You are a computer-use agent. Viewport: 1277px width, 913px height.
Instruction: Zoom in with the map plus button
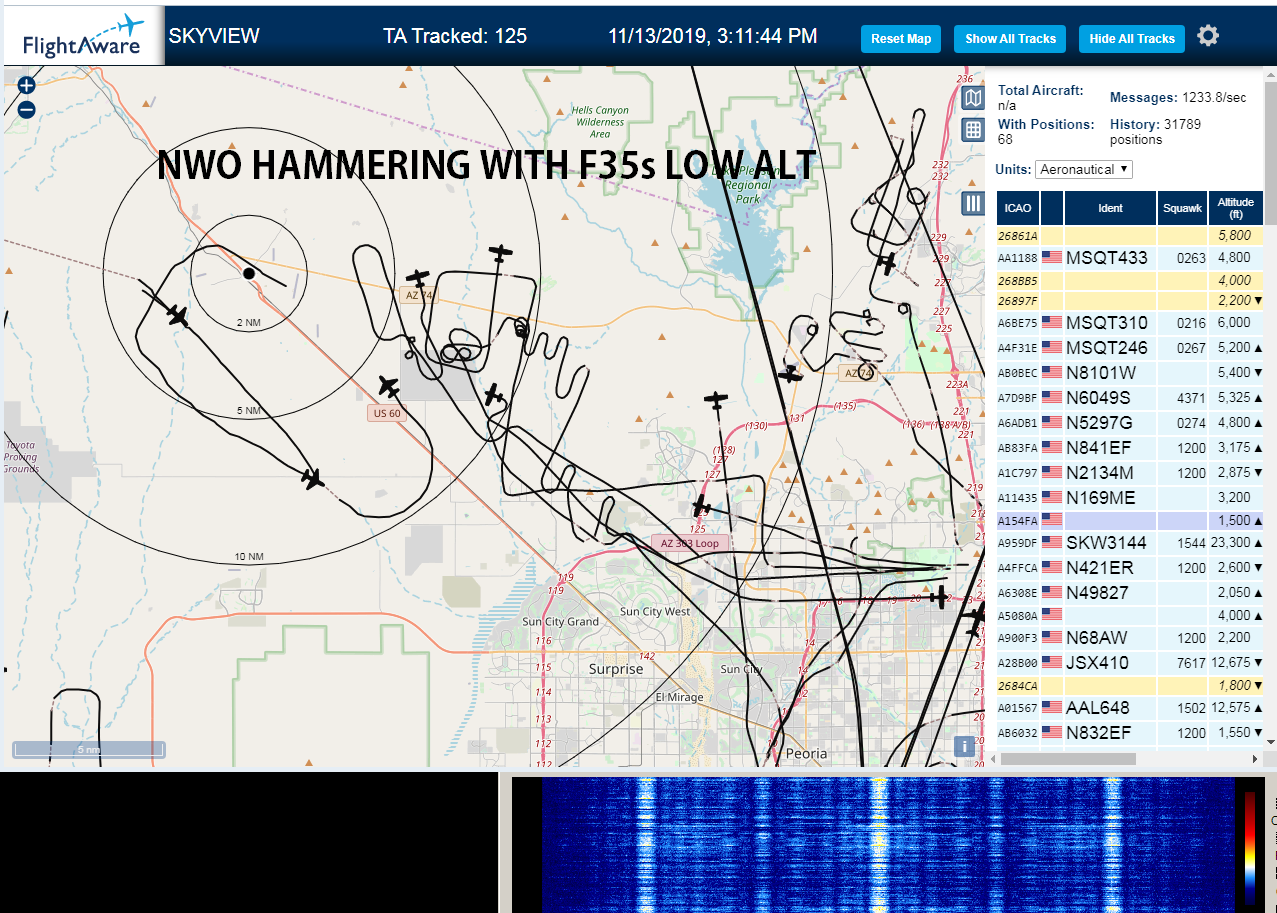pos(27,86)
